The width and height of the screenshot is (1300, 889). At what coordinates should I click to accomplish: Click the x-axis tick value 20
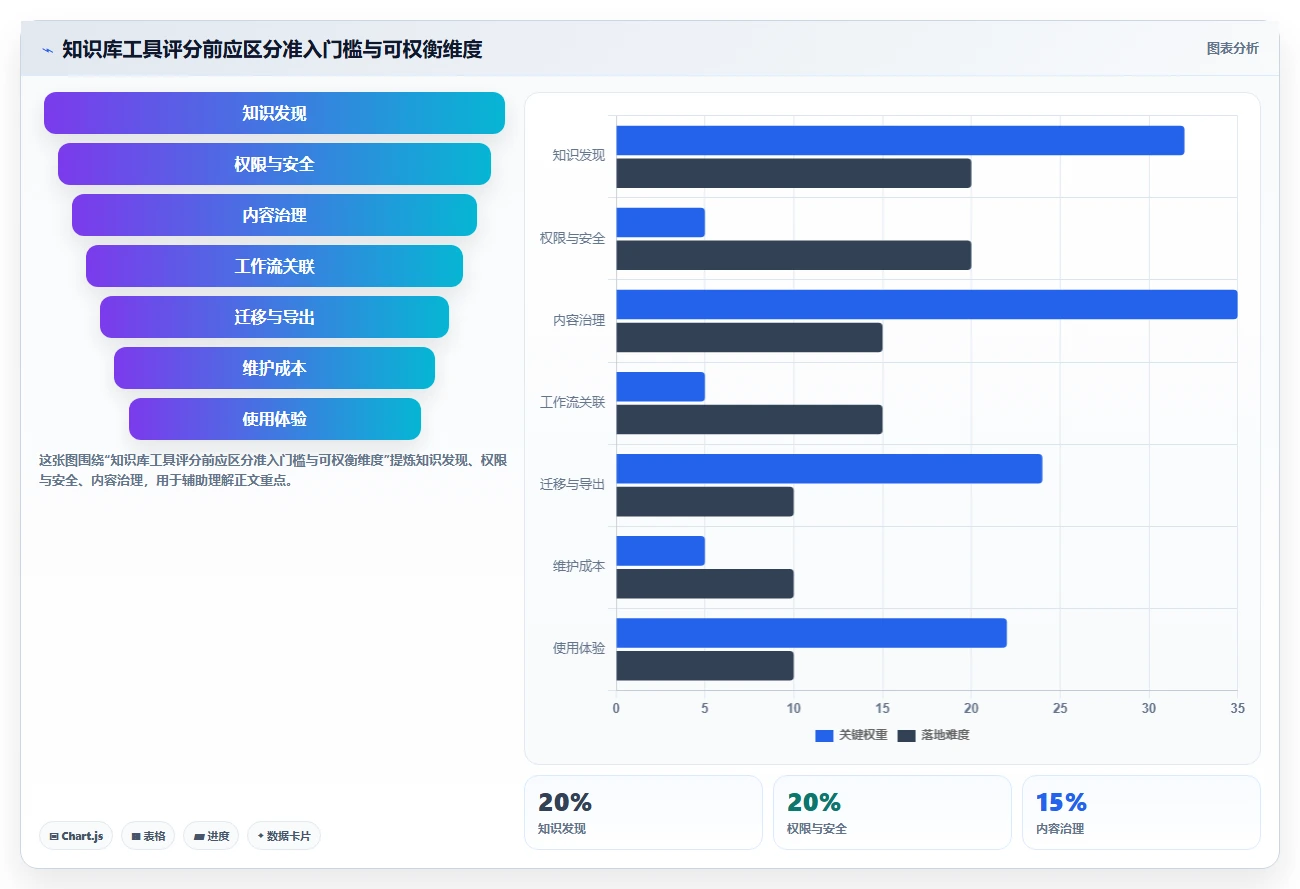coord(971,708)
